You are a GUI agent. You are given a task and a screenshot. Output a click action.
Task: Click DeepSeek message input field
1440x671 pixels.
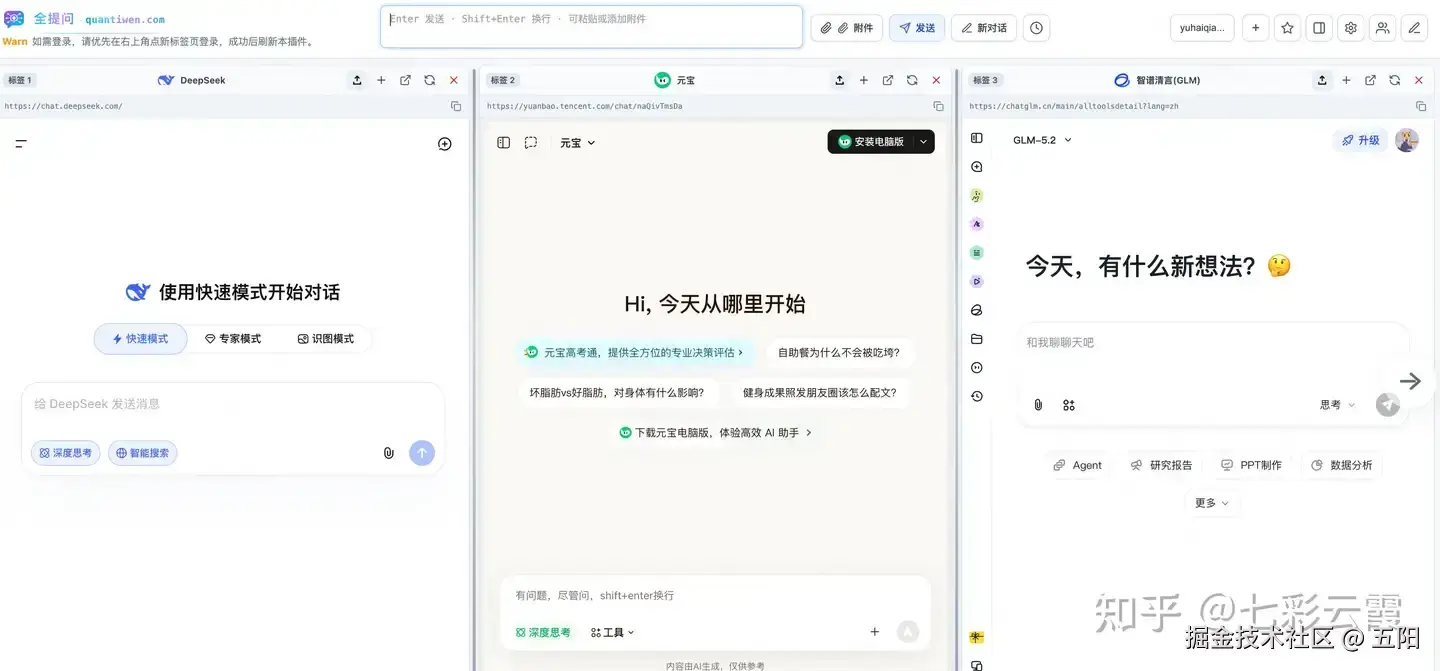coord(233,405)
